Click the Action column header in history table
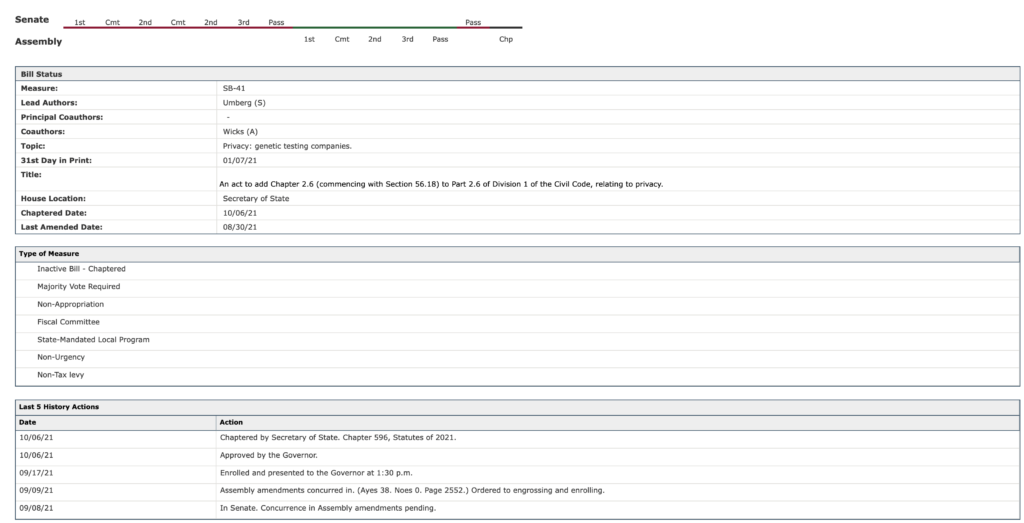The width and height of the screenshot is (1024, 523). (231, 422)
